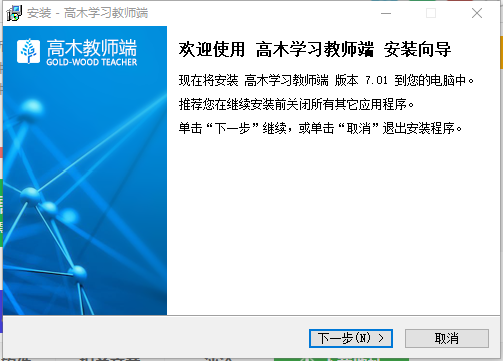The image size is (503, 361).
Task: Minimize the 高木学习教师端 installer window
Action: click(386, 13)
